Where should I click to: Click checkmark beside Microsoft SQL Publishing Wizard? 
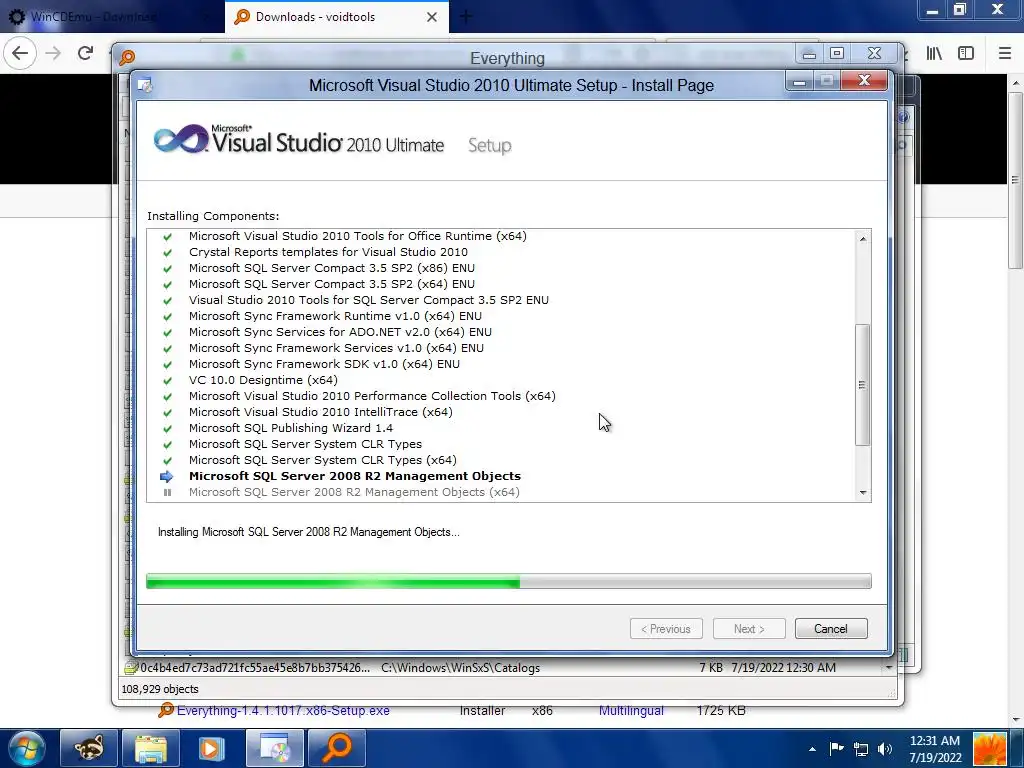(x=167, y=428)
